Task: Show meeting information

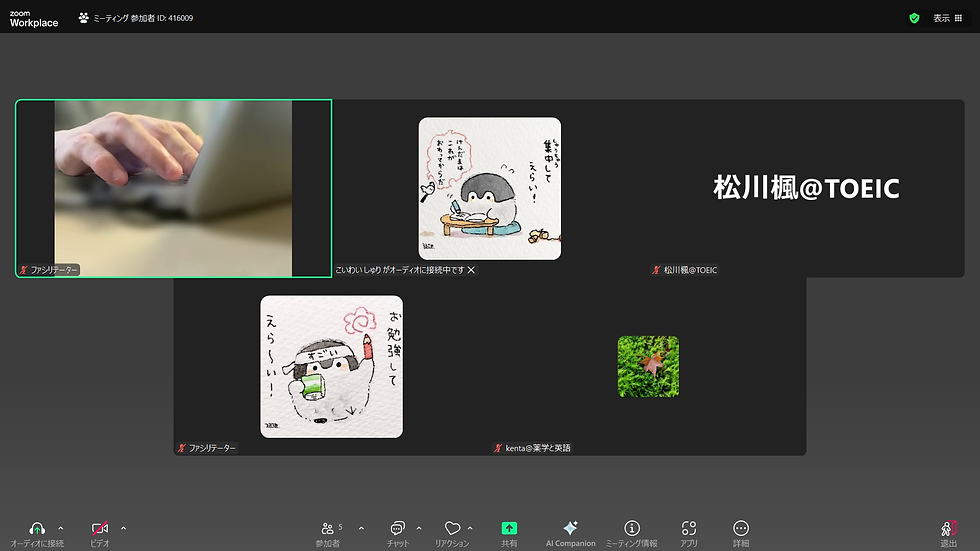Action: [632, 534]
